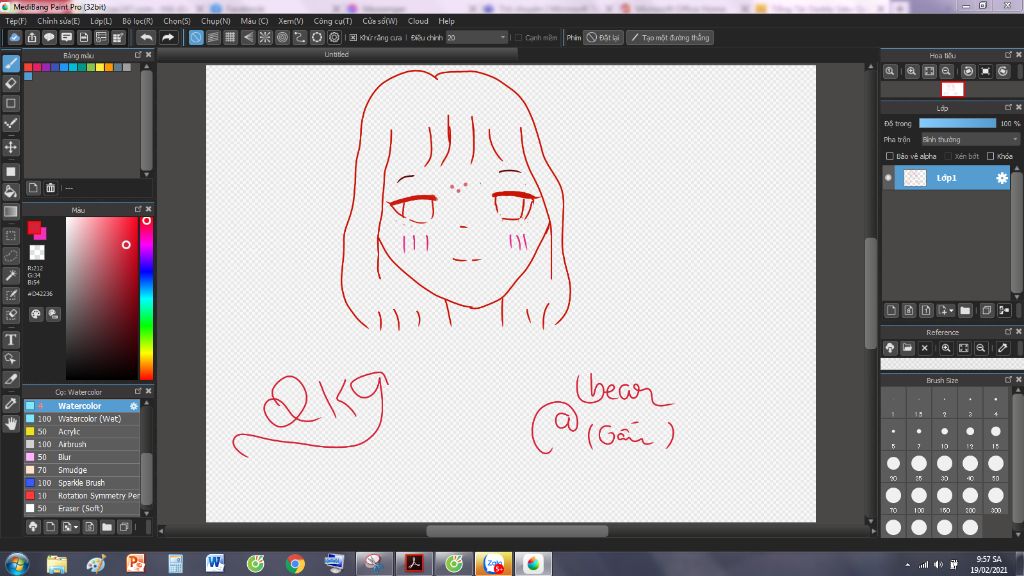
Task: Open the Pha trộn blend mode dropdown
Action: 970,140
